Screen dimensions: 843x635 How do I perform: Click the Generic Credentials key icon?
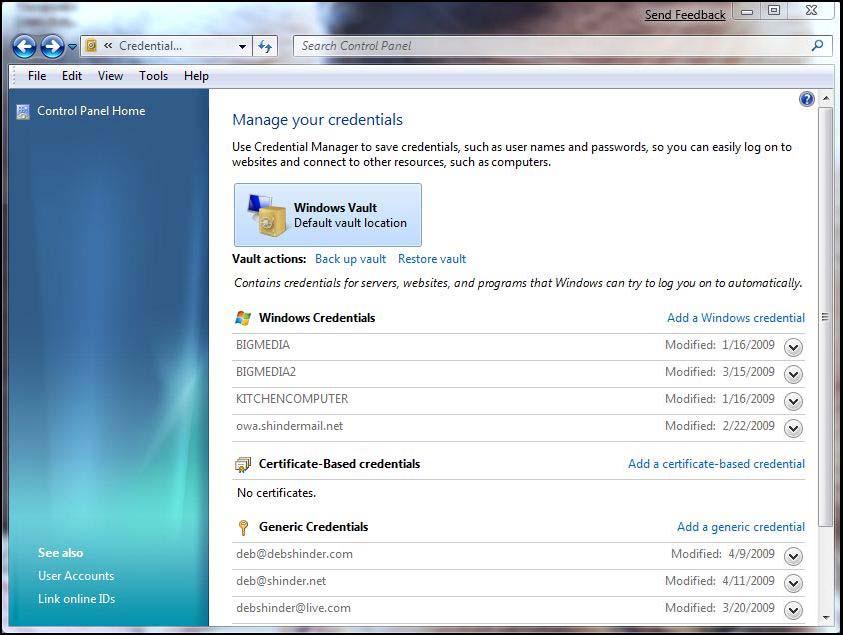243,528
